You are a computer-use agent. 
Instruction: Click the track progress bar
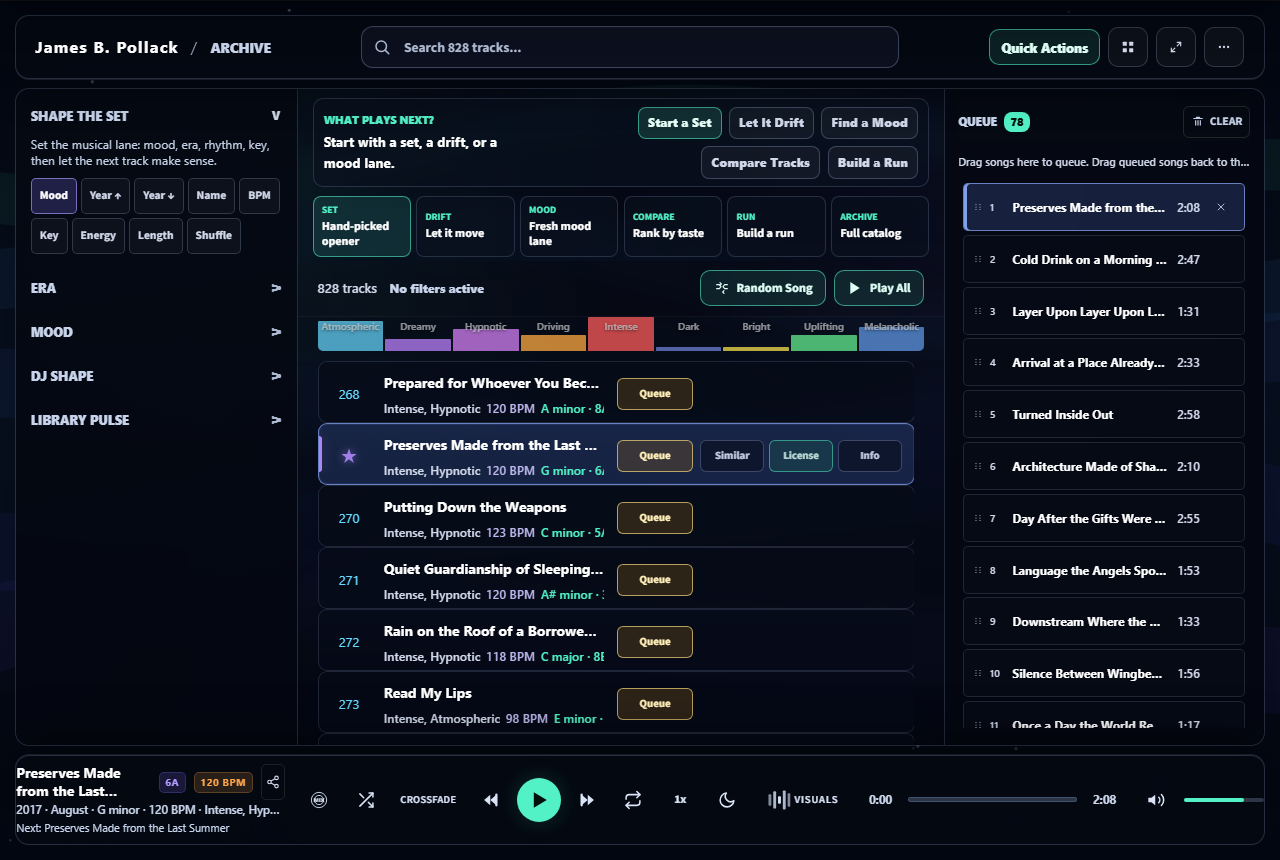pos(992,800)
